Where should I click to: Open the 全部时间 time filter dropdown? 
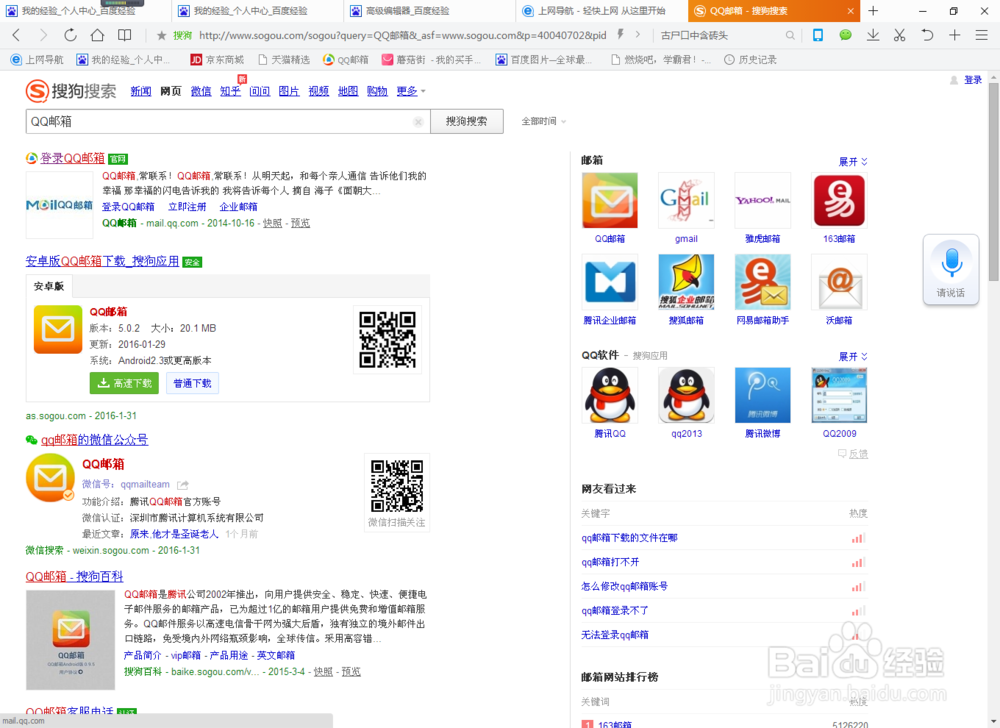[x=543, y=121]
